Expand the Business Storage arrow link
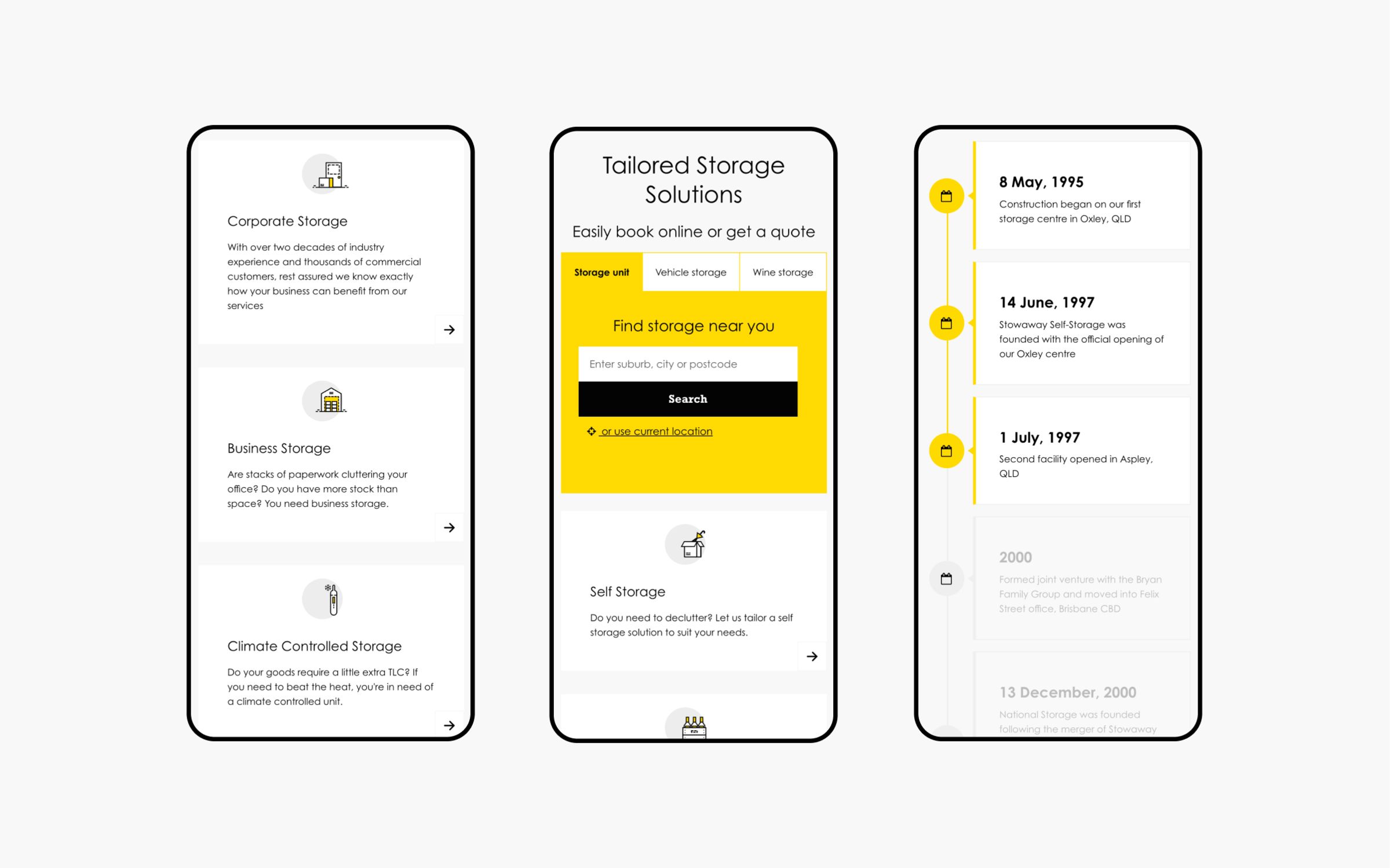The image size is (1390, 868). click(x=449, y=528)
